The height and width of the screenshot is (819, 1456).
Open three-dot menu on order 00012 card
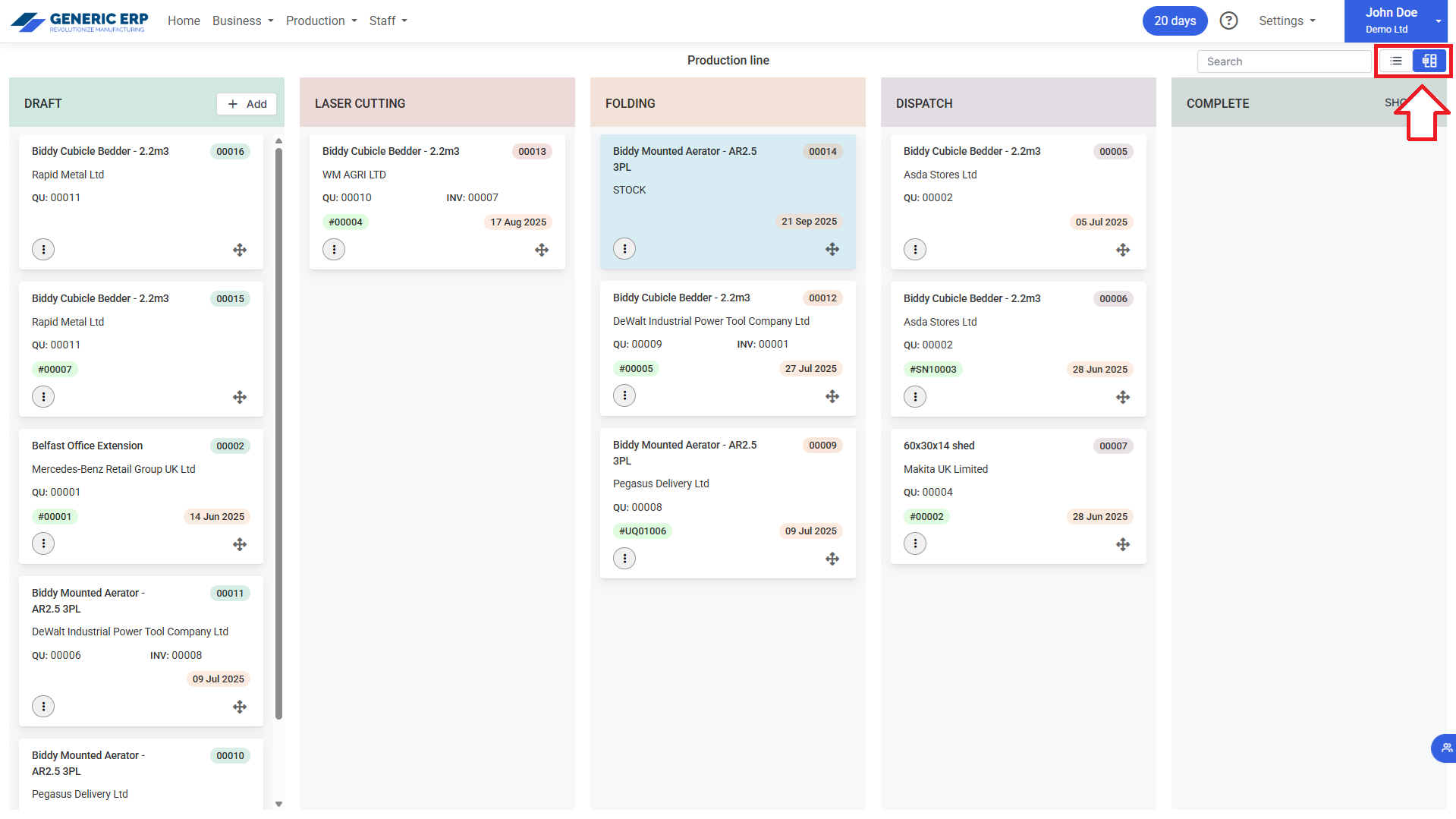[624, 396]
